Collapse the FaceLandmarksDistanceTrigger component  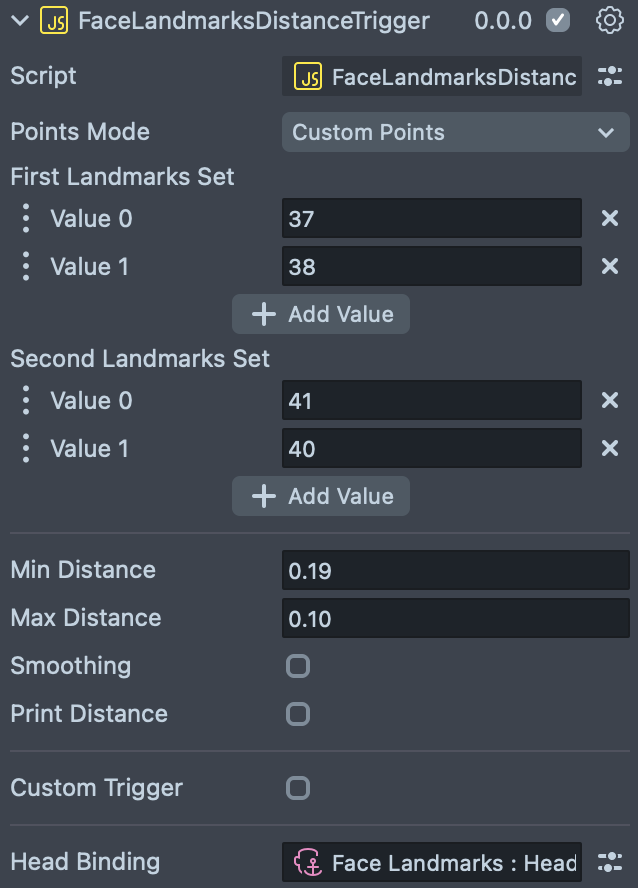tap(19, 20)
